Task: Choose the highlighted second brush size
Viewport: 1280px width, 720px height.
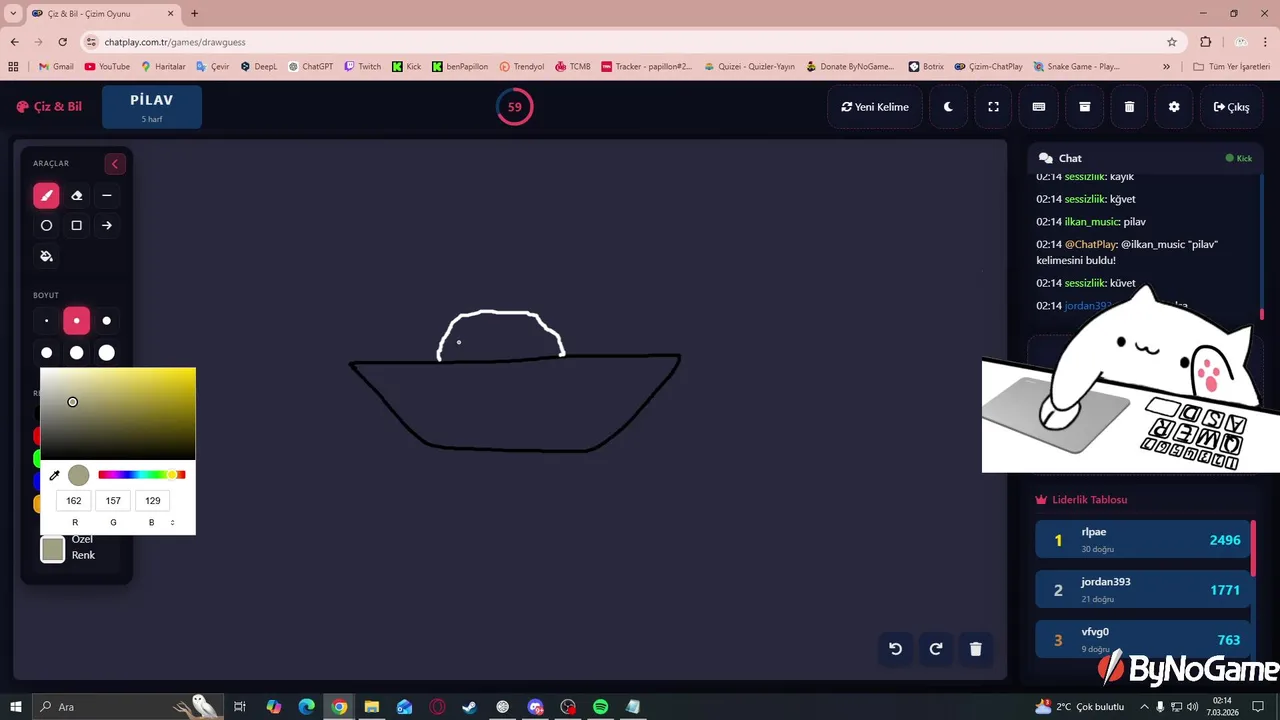Action: pos(77,321)
